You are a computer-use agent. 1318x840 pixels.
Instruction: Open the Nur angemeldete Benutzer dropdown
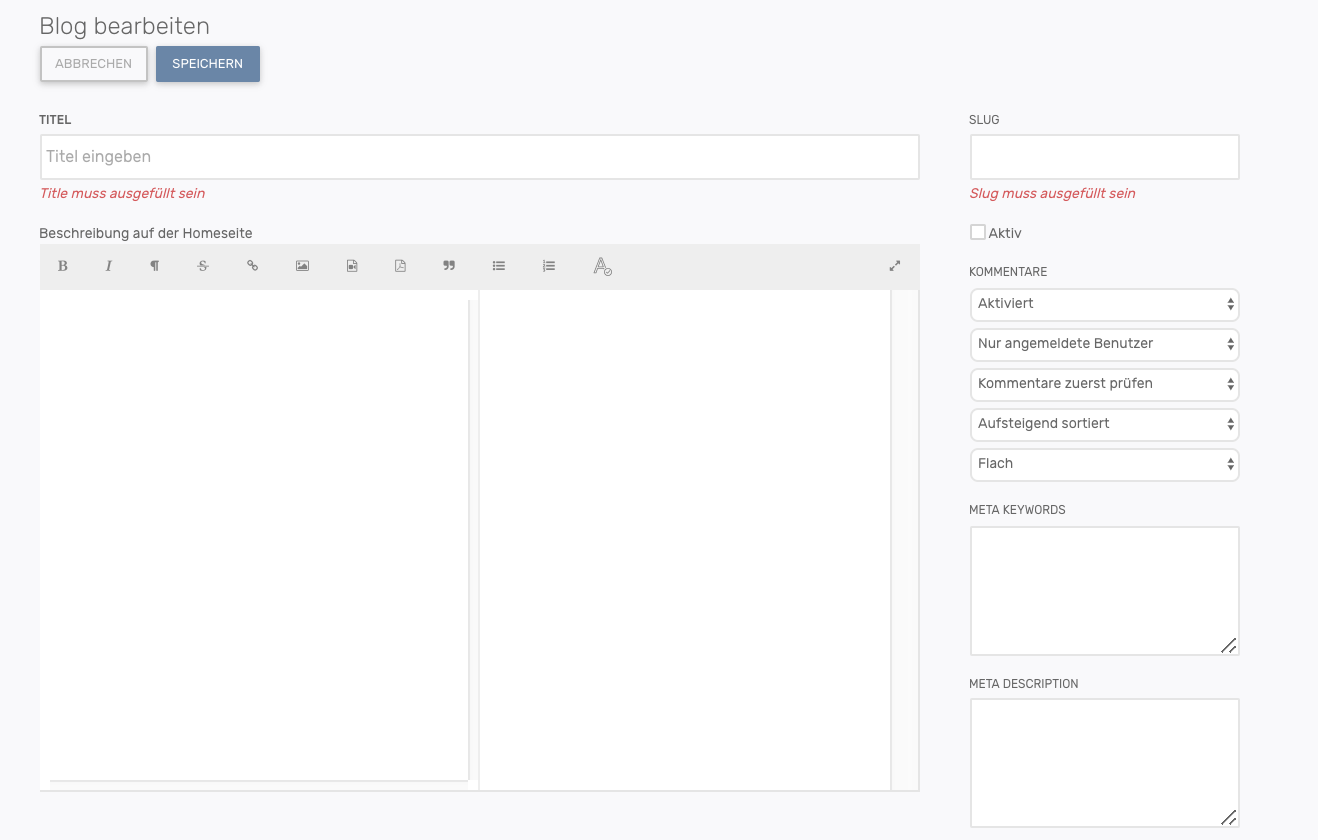coord(1104,344)
